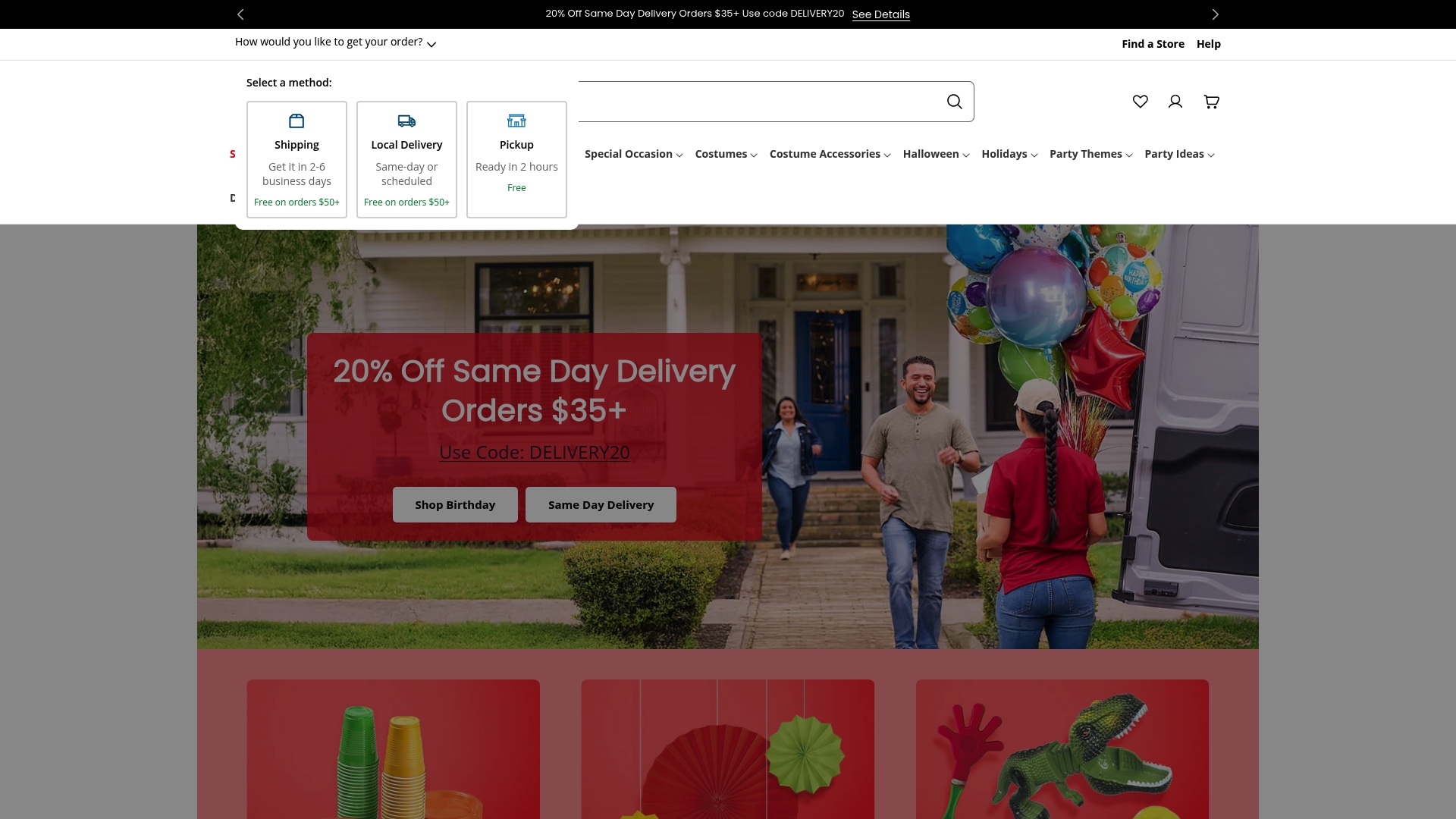The width and height of the screenshot is (1456, 819).
Task: Expand the Party Themes menu
Action: click(1090, 154)
